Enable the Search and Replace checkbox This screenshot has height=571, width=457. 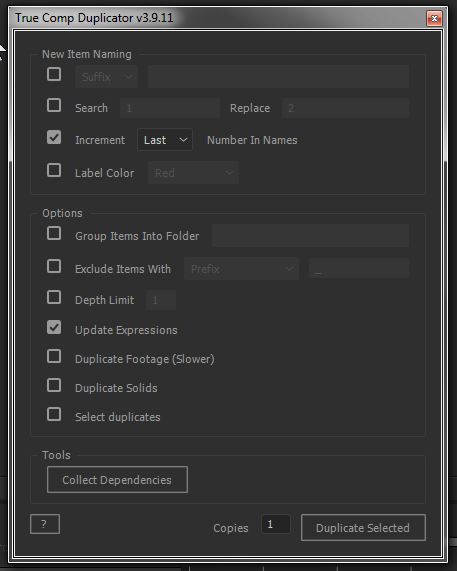(x=54, y=105)
